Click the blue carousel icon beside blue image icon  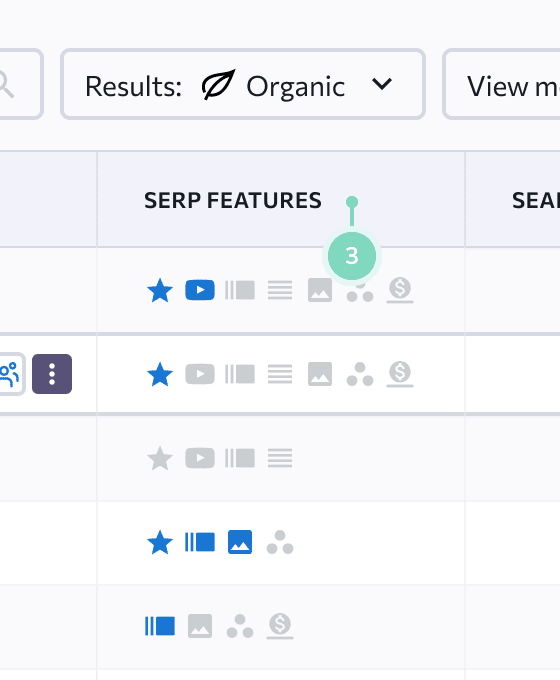(x=200, y=542)
